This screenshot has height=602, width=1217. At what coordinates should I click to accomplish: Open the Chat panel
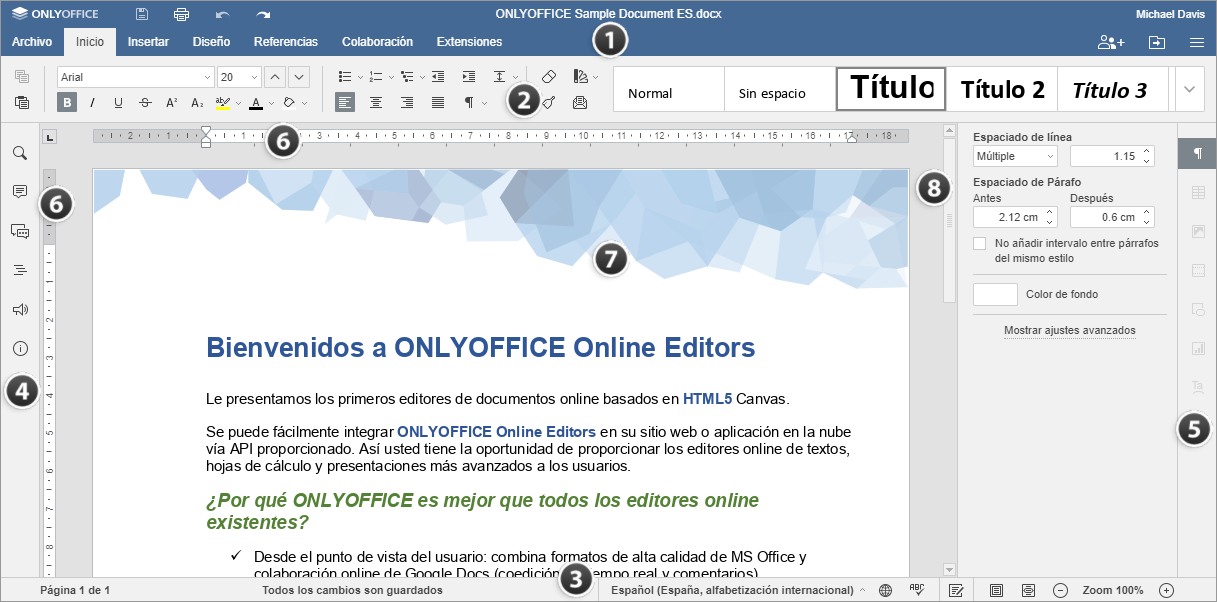[20, 228]
